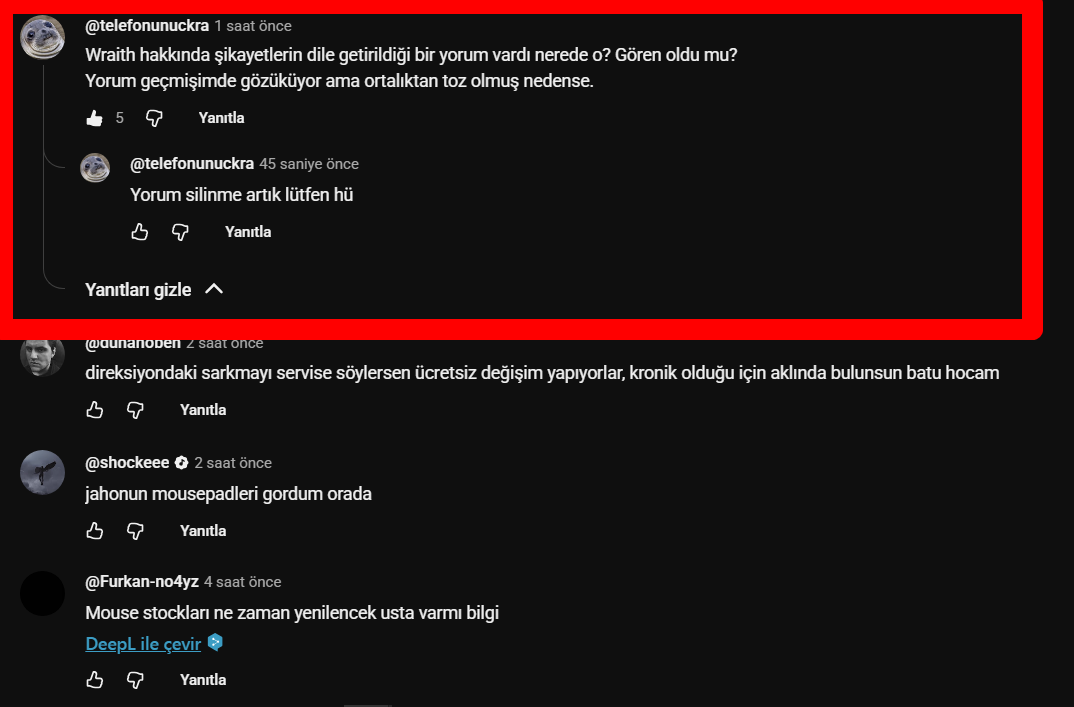Unlike the Wraith comment by @telefonunuckra

pos(95,118)
